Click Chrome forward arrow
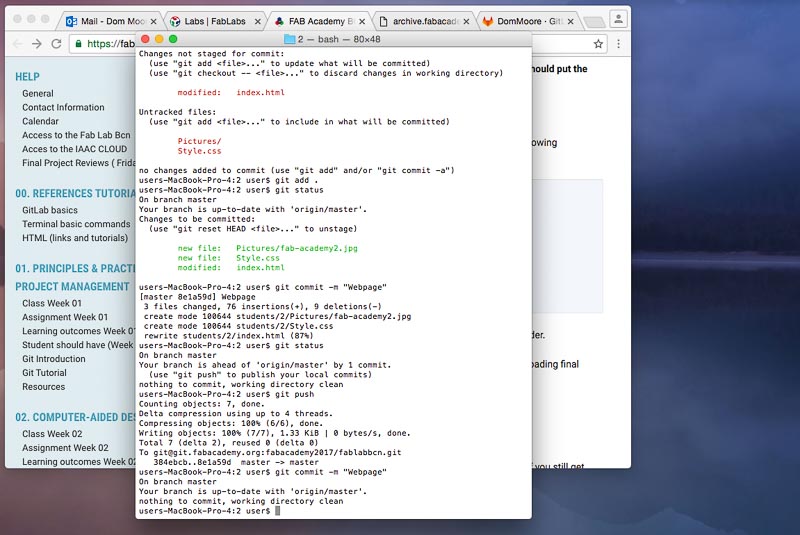The image size is (800, 535). [x=36, y=44]
